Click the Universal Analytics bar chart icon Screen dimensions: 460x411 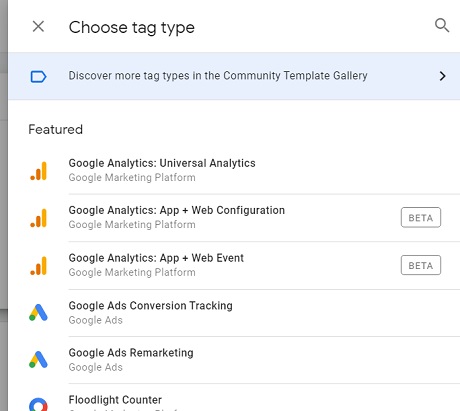click(39, 171)
